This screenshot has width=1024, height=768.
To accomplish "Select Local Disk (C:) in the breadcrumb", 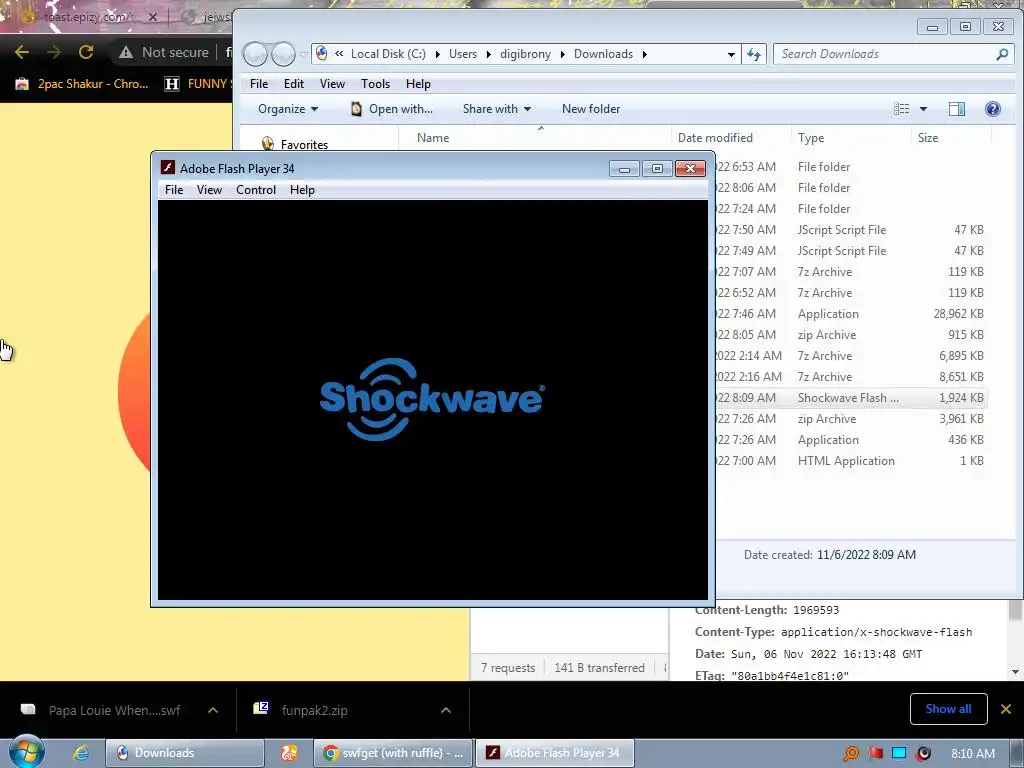I will (x=388, y=54).
